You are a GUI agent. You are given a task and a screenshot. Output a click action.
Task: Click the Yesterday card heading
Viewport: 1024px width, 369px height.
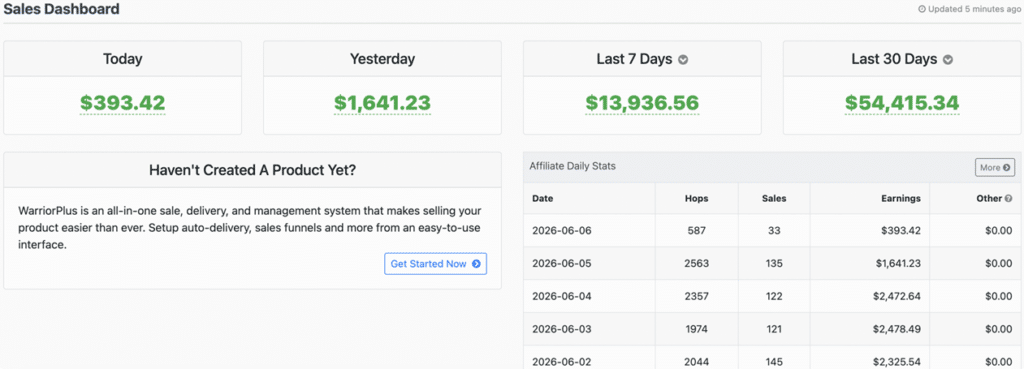[x=383, y=59]
